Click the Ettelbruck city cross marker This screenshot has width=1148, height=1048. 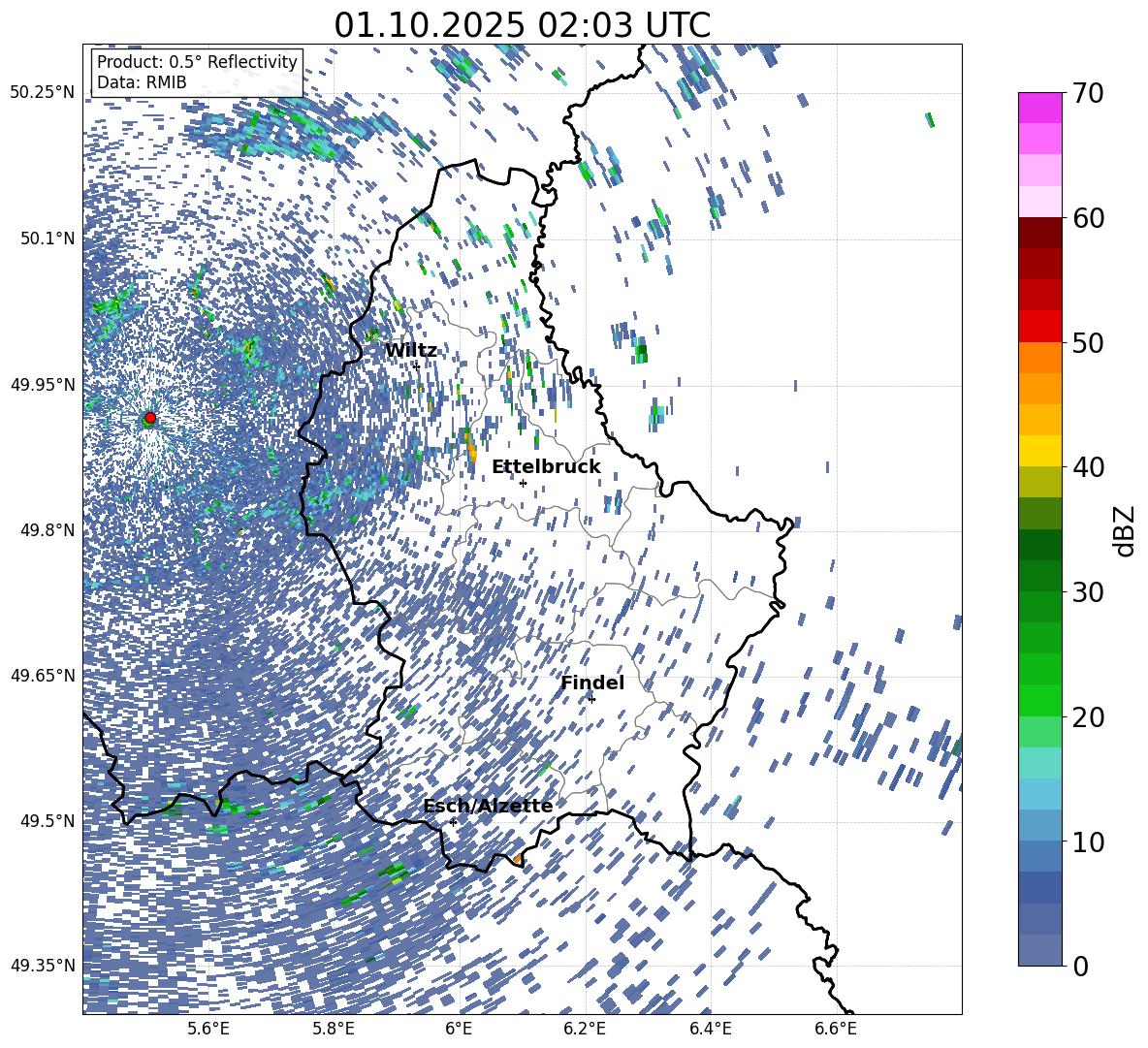pos(523,483)
